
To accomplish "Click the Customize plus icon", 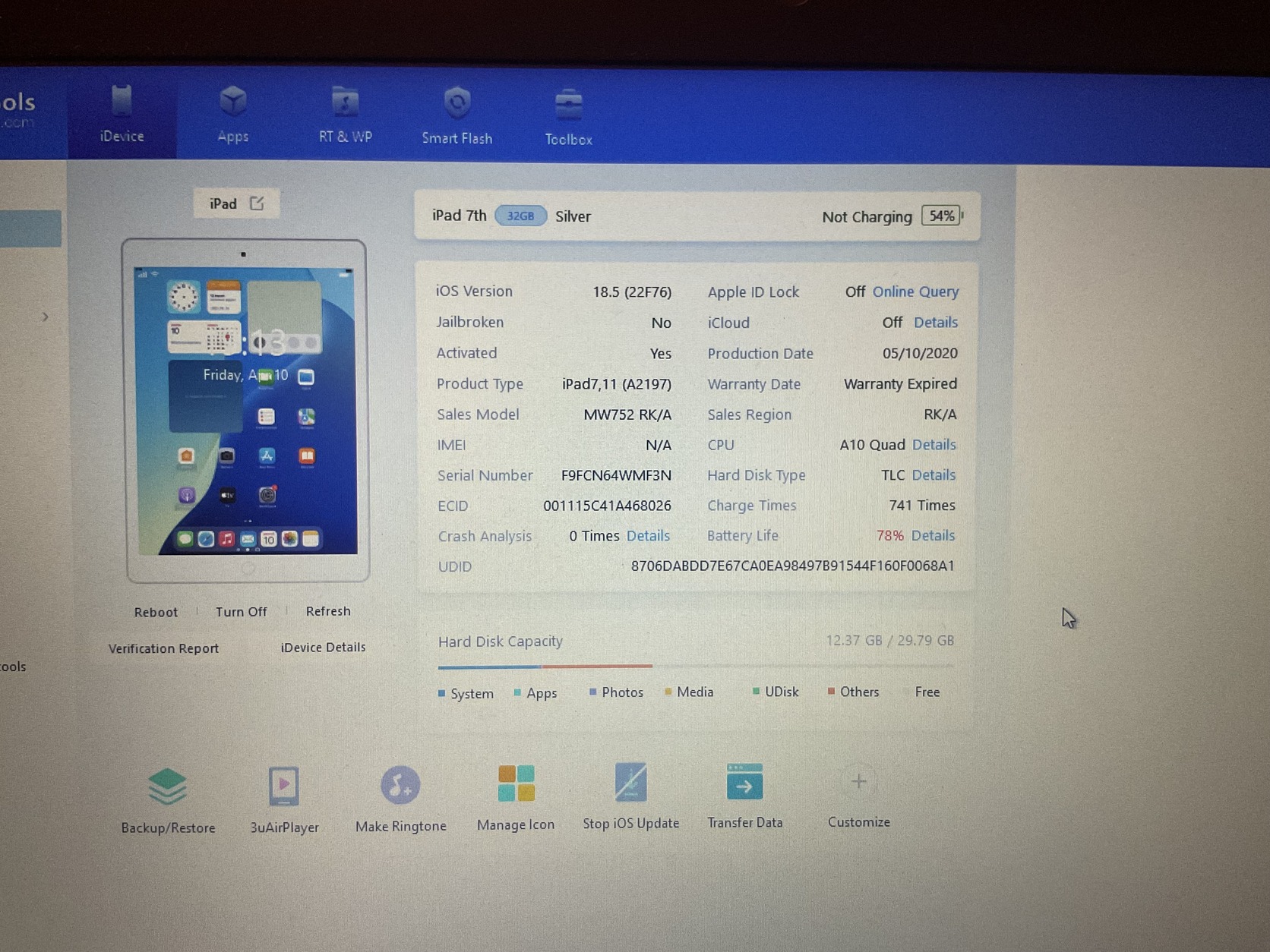I will pyautogui.click(x=858, y=781).
